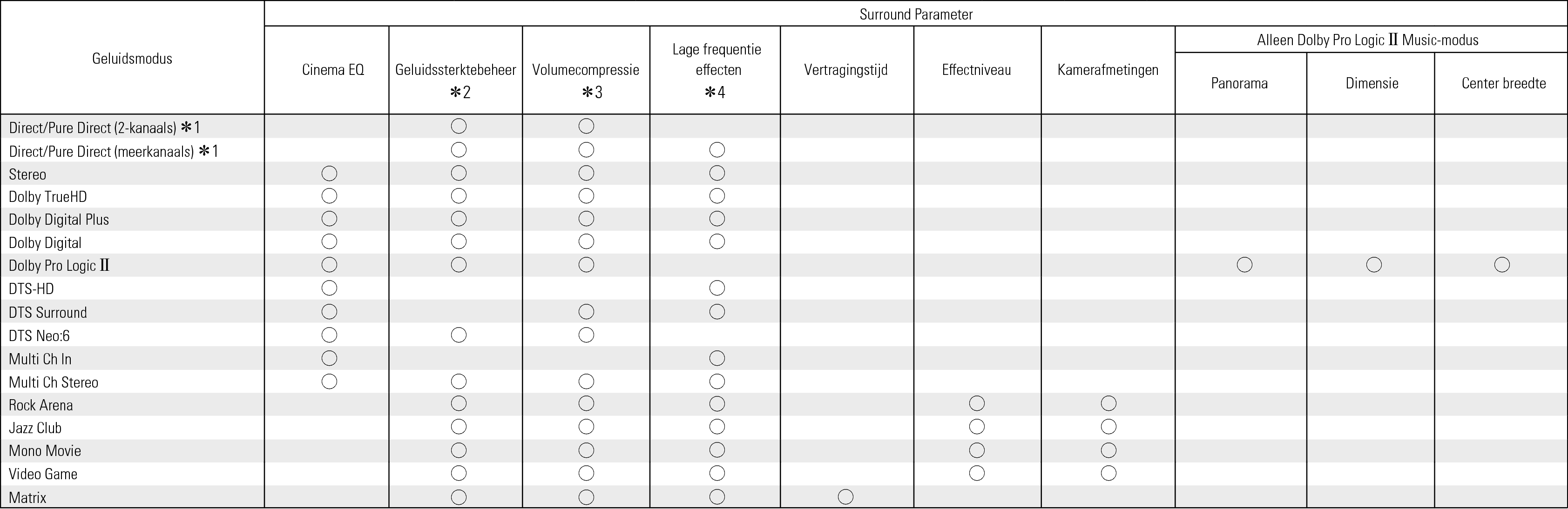1568x509 pixels.
Task: Click the Geluidsmodus column header
Action: (132, 58)
